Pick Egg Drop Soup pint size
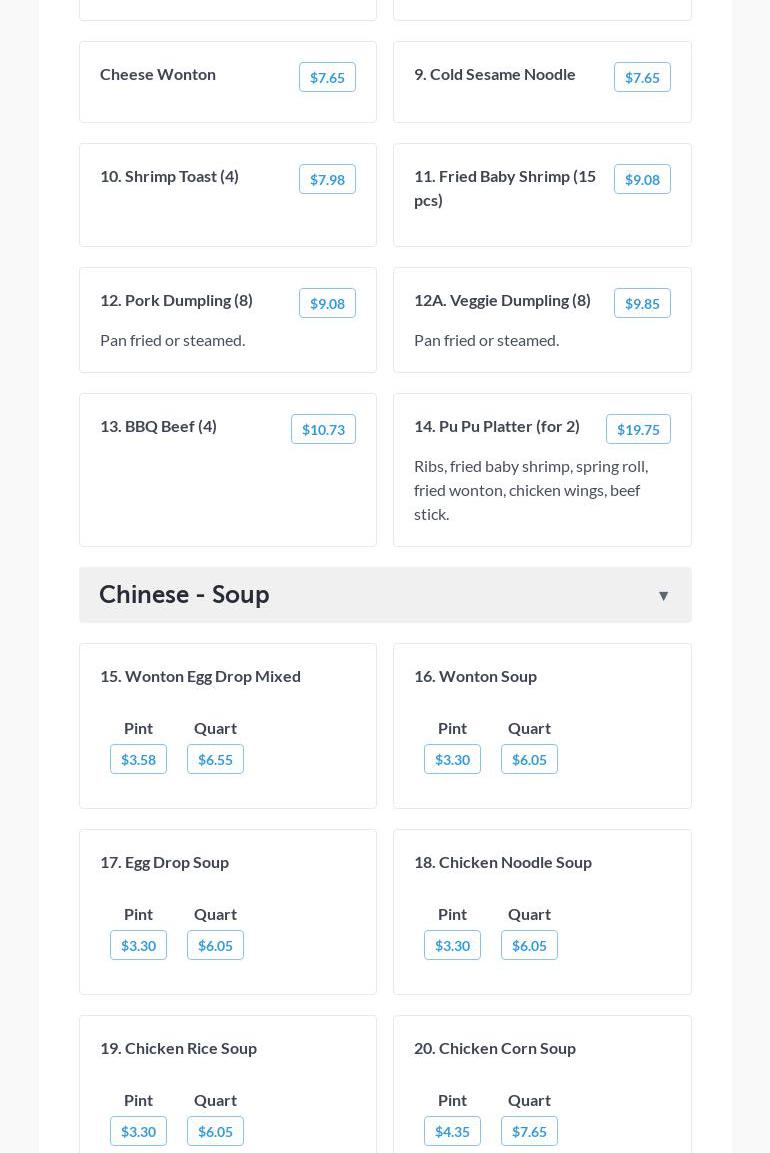This screenshot has height=1153, width=770. coord(138,946)
